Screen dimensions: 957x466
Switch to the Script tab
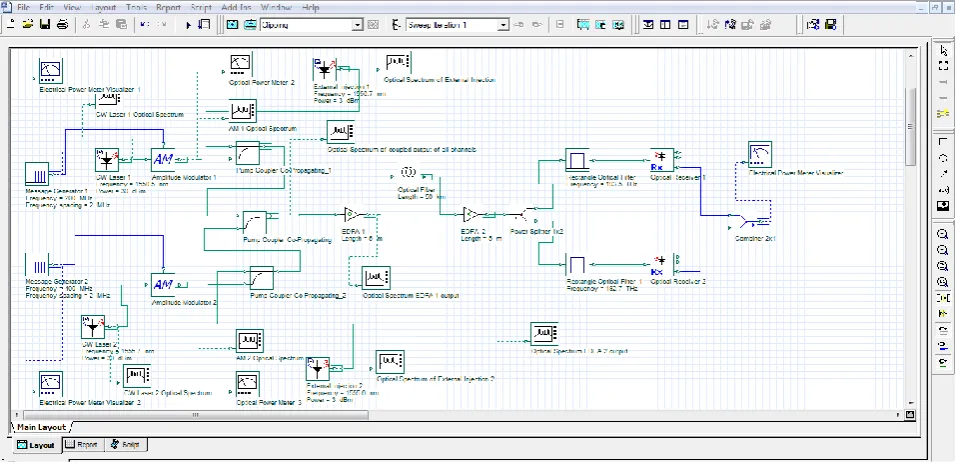125,445
